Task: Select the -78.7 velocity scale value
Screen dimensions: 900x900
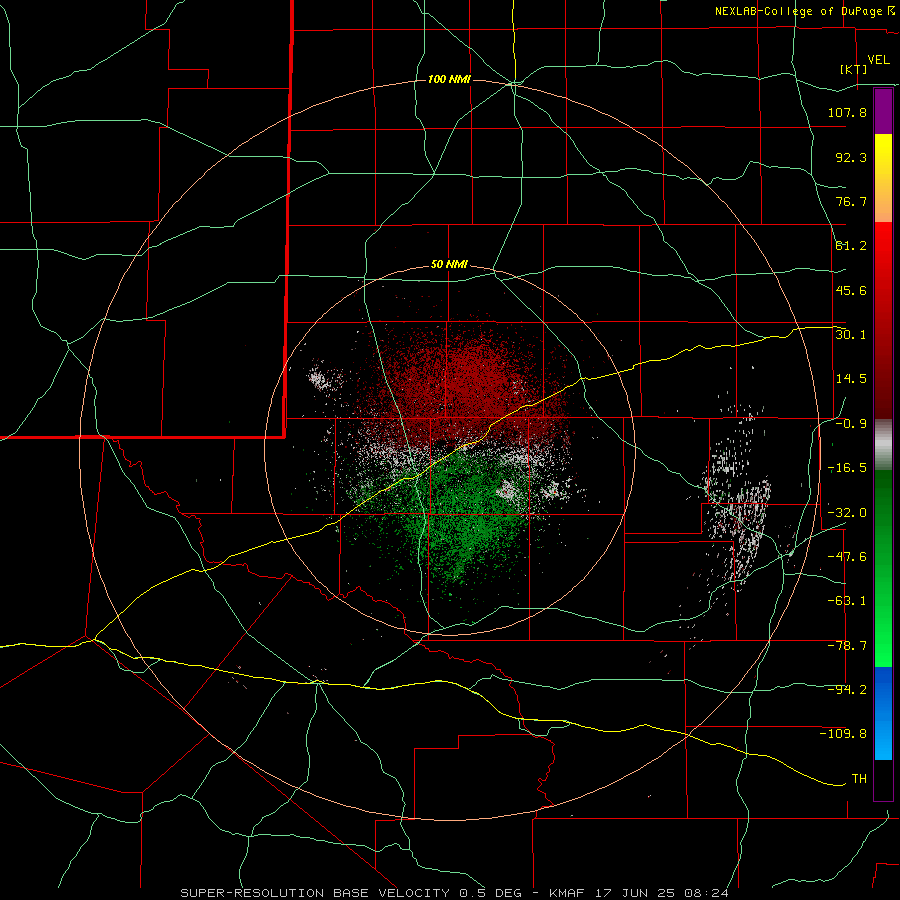Action: coord(847,646)
